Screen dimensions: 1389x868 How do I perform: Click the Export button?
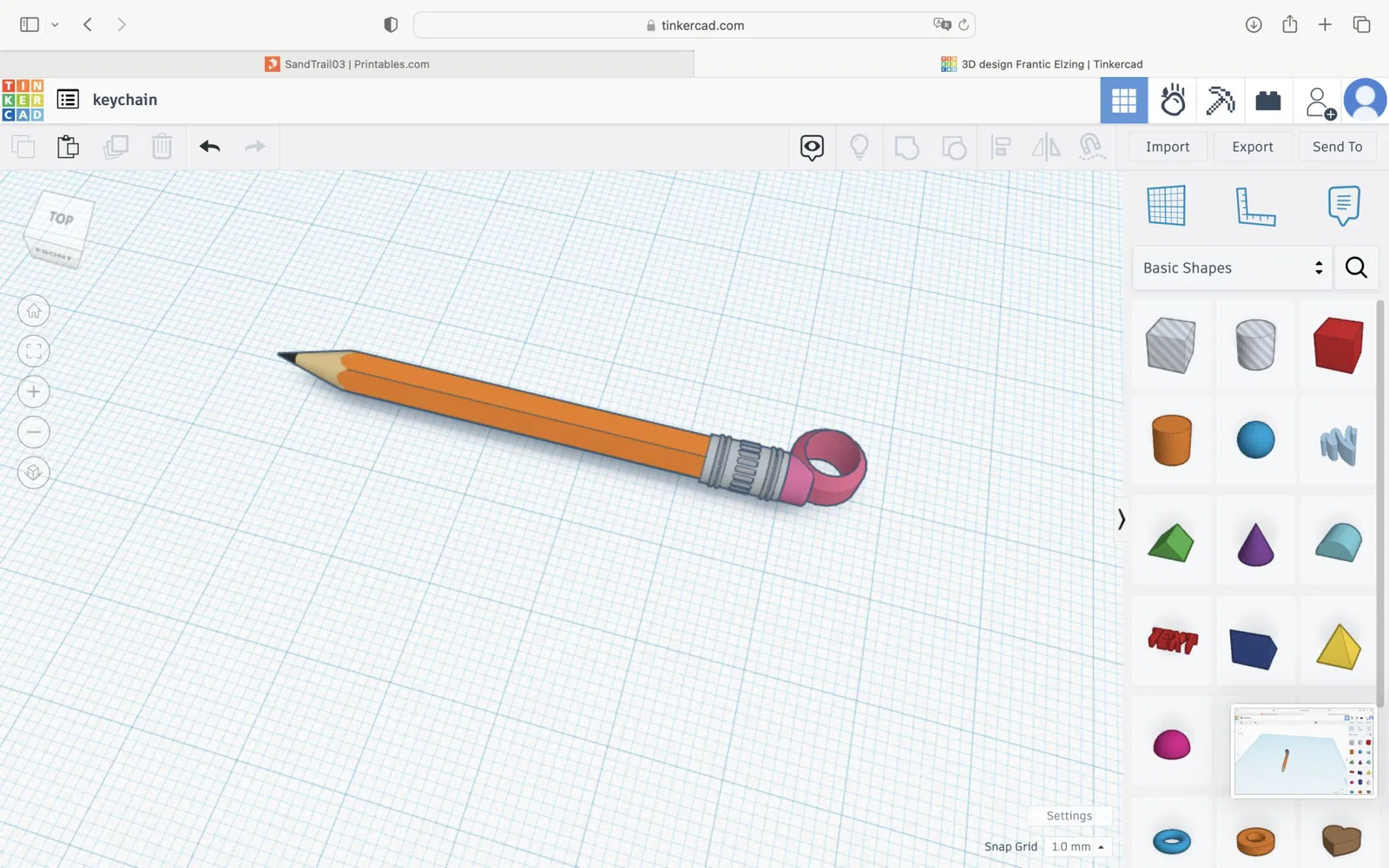tap(1253, 147)
